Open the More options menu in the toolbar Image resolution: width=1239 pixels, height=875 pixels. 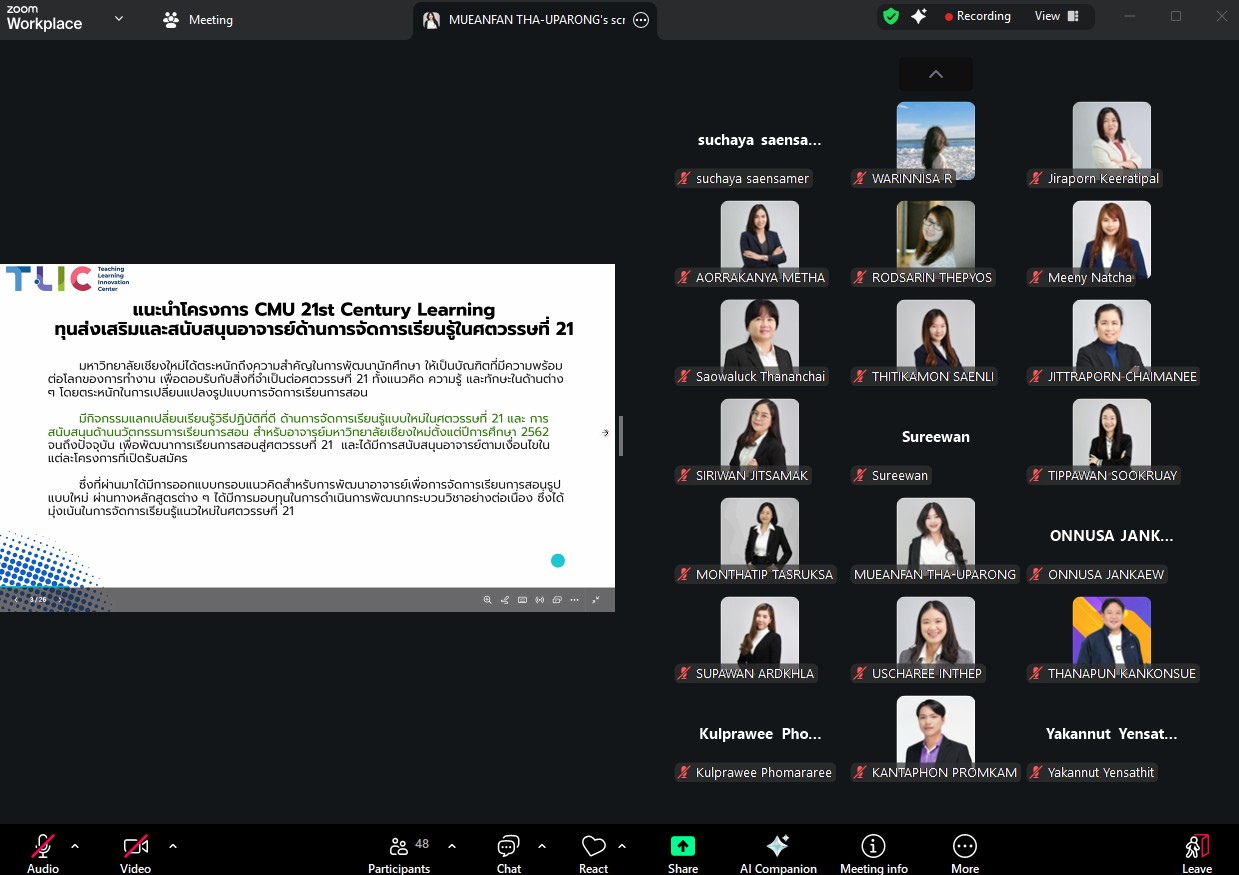(964, 853)
